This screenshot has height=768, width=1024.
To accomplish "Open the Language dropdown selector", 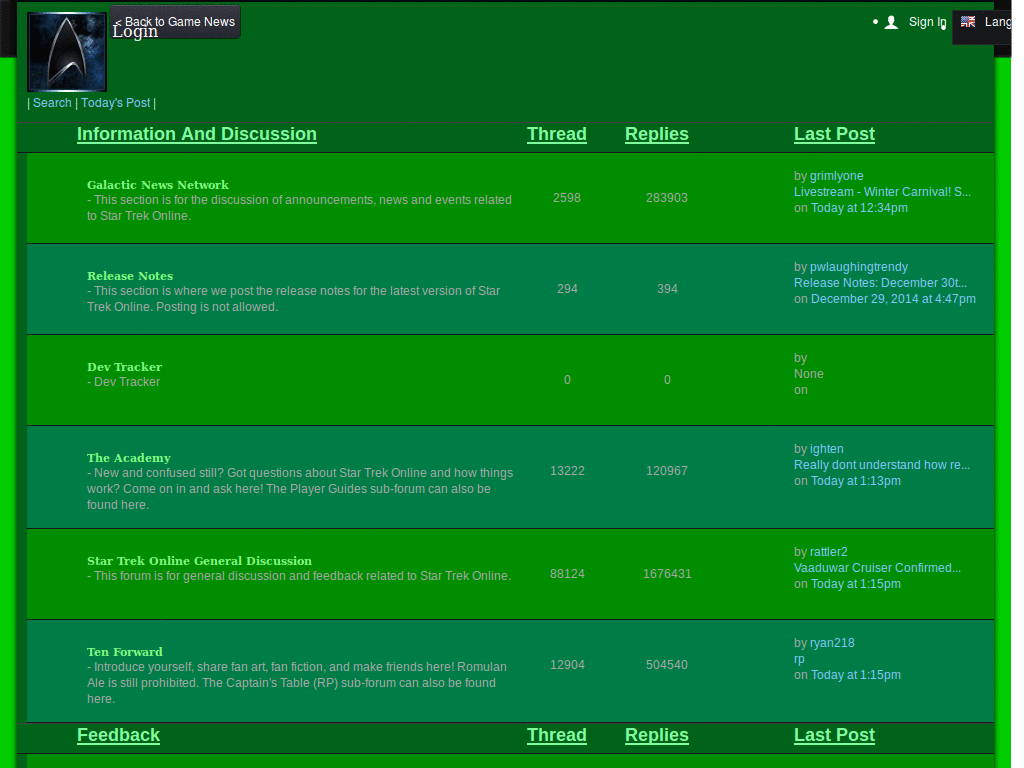I will coord(996,22).
